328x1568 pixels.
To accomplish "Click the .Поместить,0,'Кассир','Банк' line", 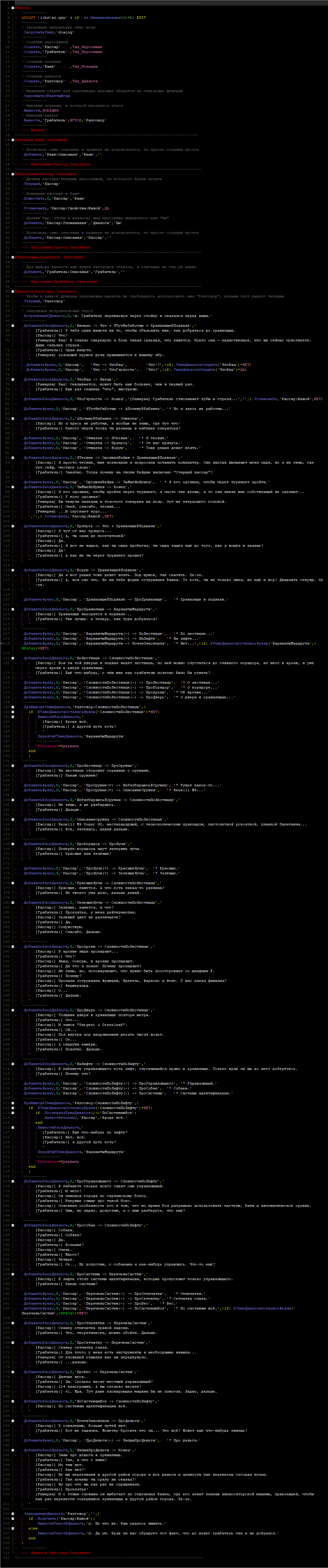I will click(54, 198).
